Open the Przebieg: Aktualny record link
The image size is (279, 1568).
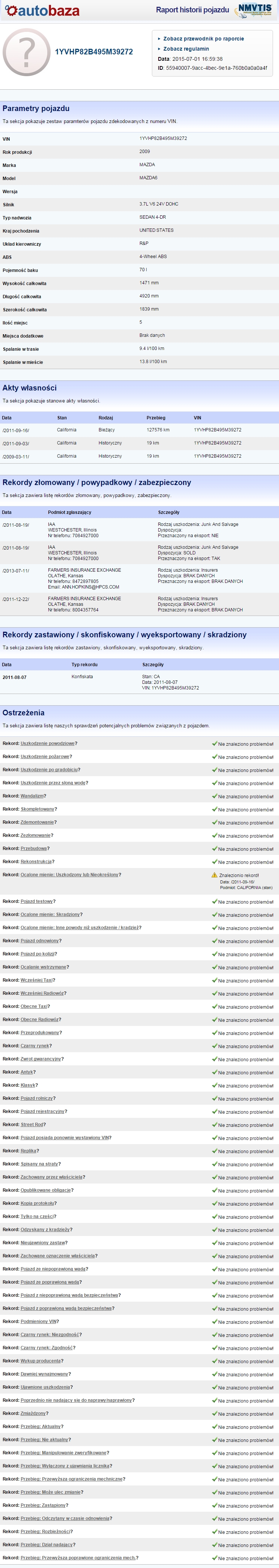pyautogui.click(x=41, y=1427)
